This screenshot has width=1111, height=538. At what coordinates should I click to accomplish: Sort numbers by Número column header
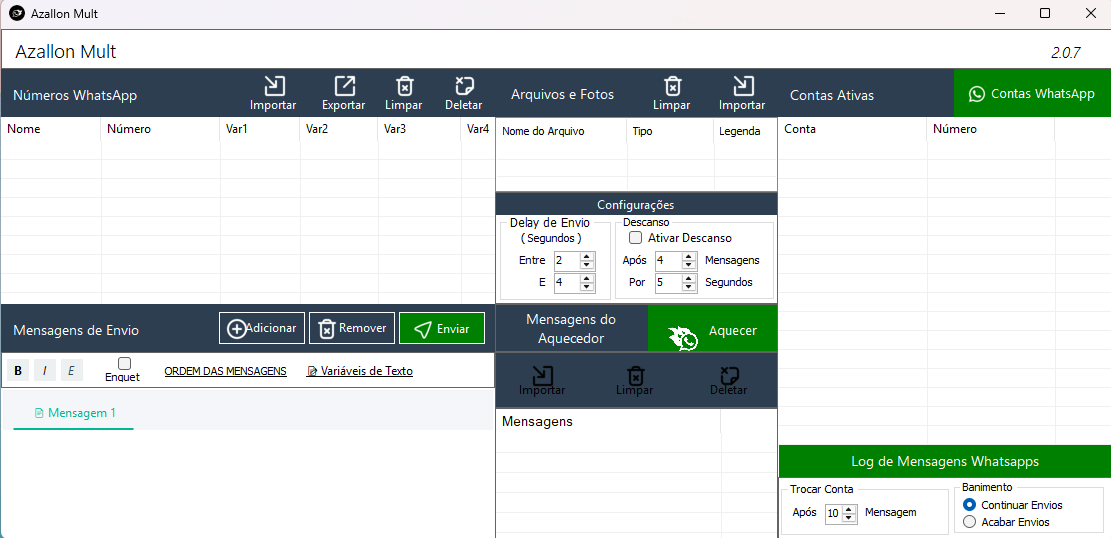[161, 129]
